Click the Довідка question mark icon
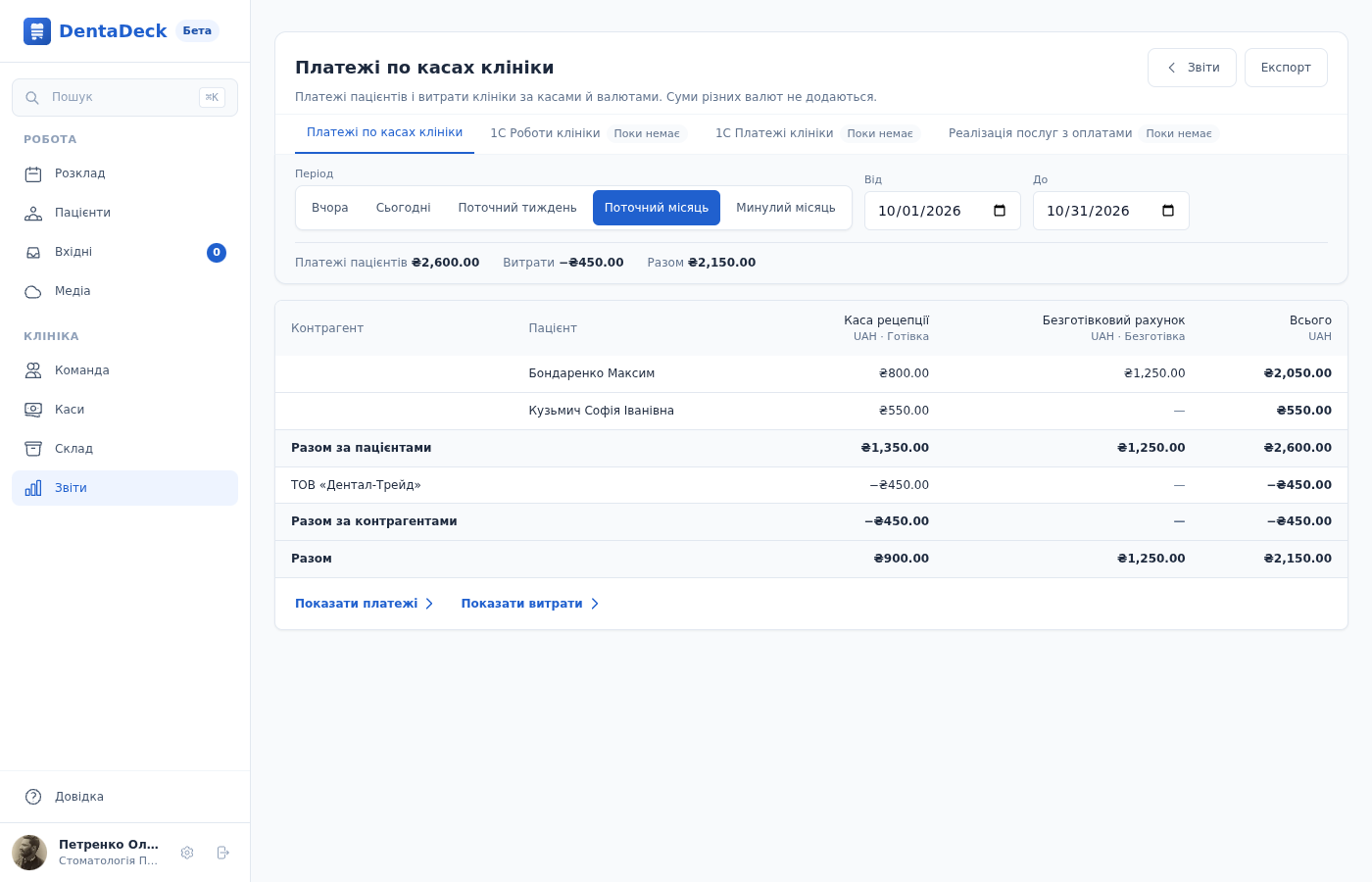The image size is (1372, 882). [33, 797]
